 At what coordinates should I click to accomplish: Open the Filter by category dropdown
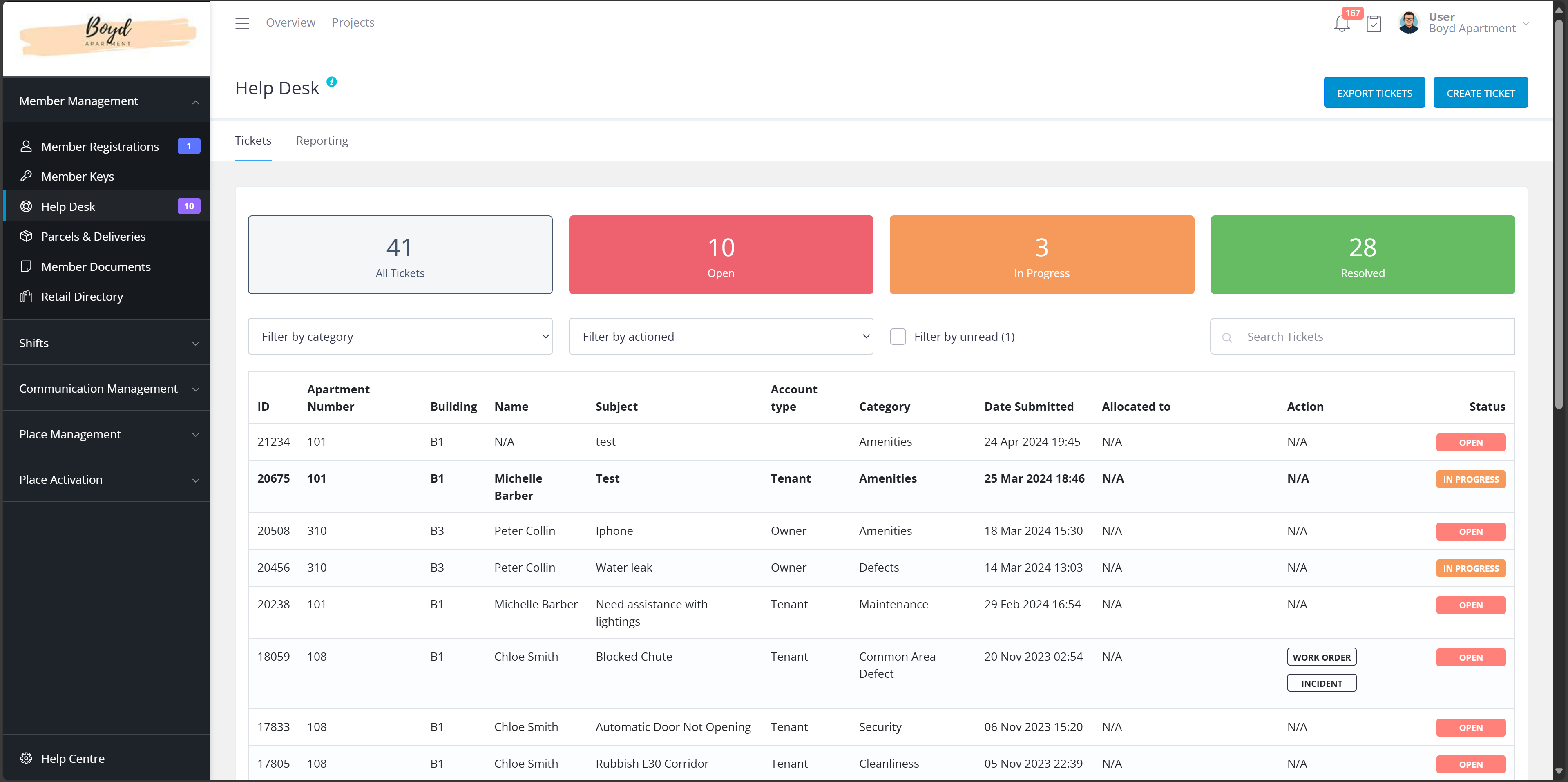[x=400, y=337]
